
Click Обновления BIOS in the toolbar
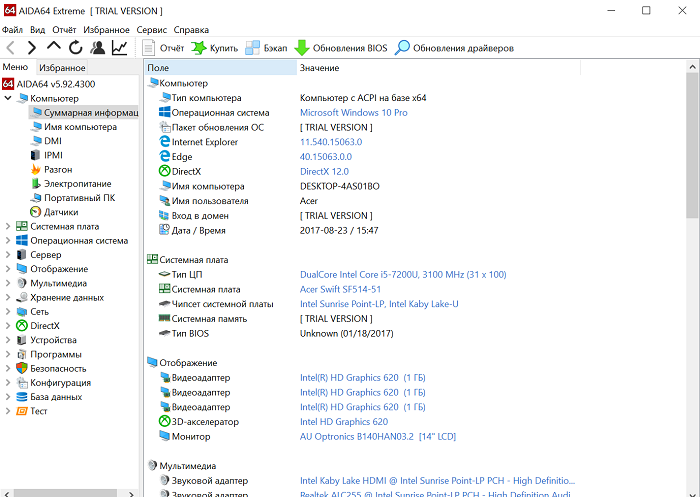[341, 48]
